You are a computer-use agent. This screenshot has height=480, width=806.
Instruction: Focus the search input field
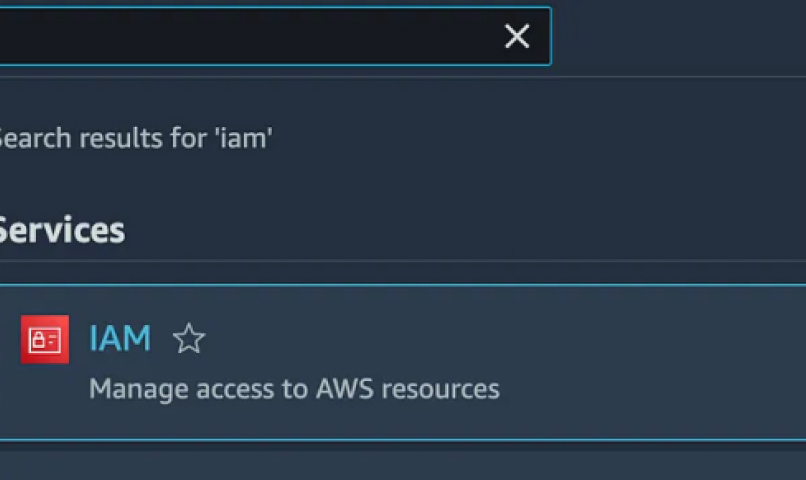tap(247, 36)
